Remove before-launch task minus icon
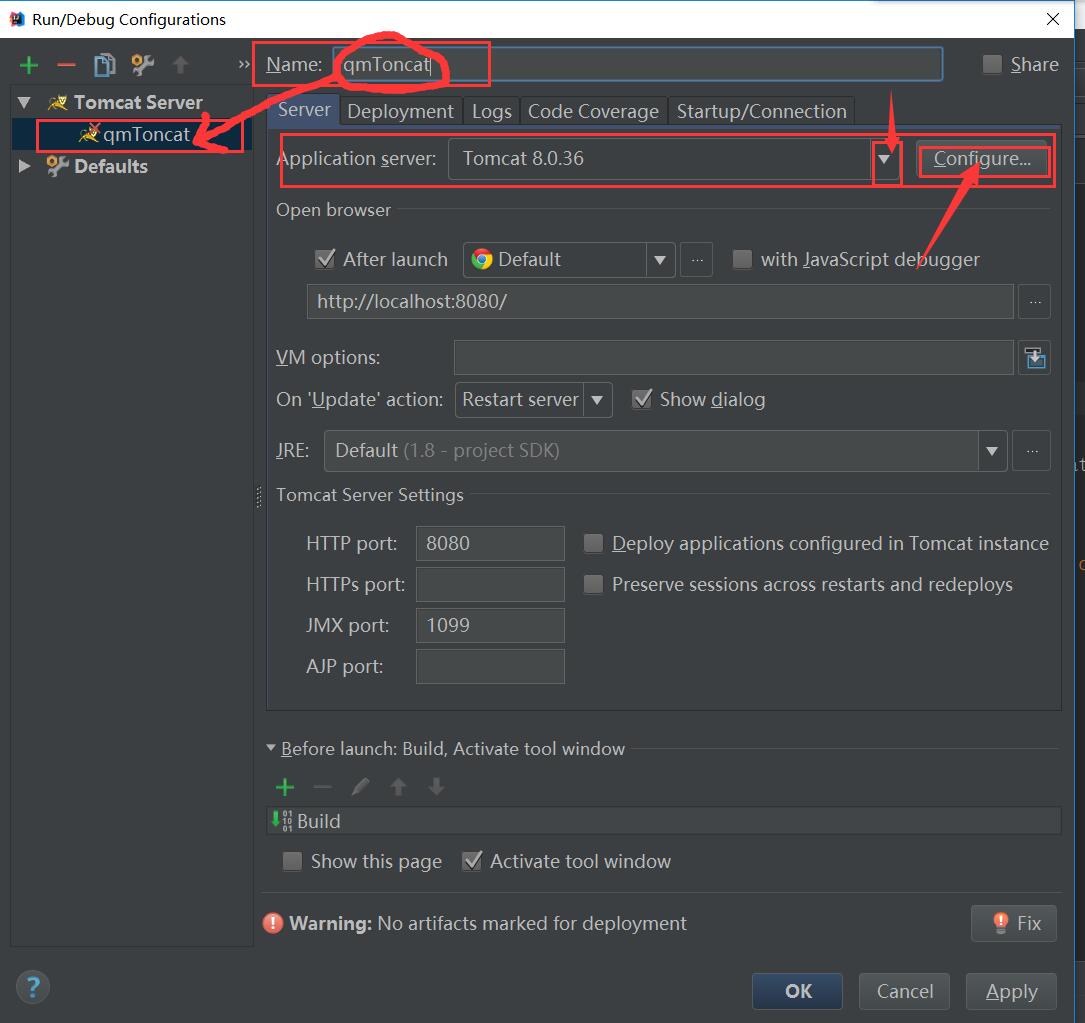Screen dimensions: 1085x1023 coord(322,787)
